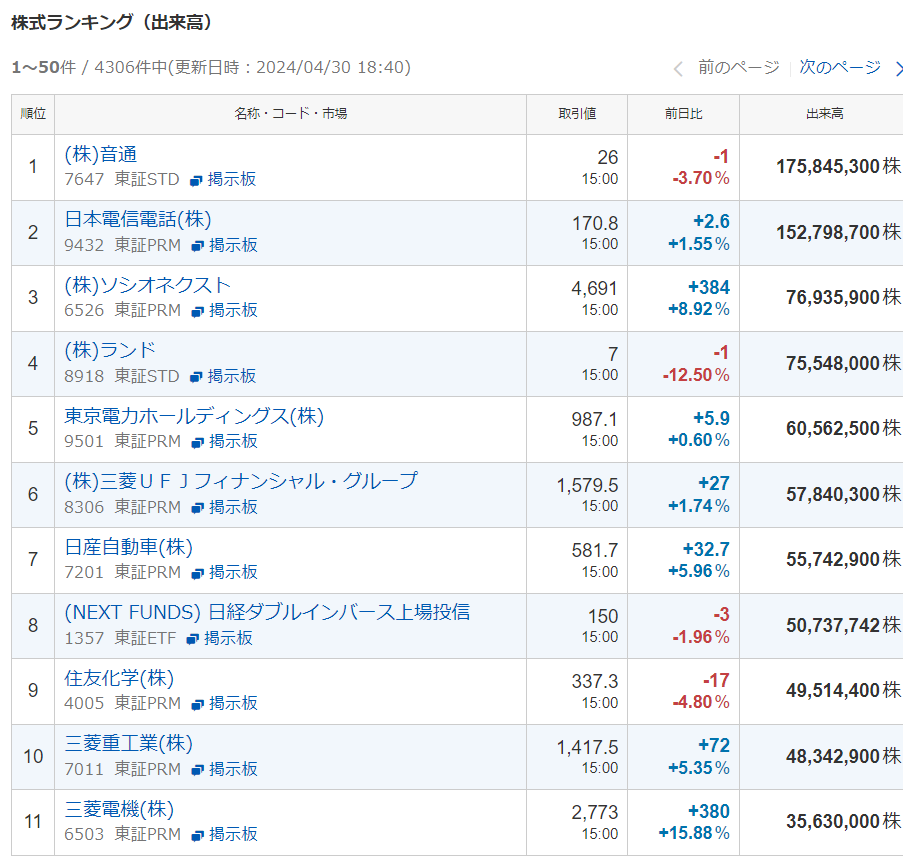Open the 掲示板 board icon for 日産自動車

coord(198,573)
